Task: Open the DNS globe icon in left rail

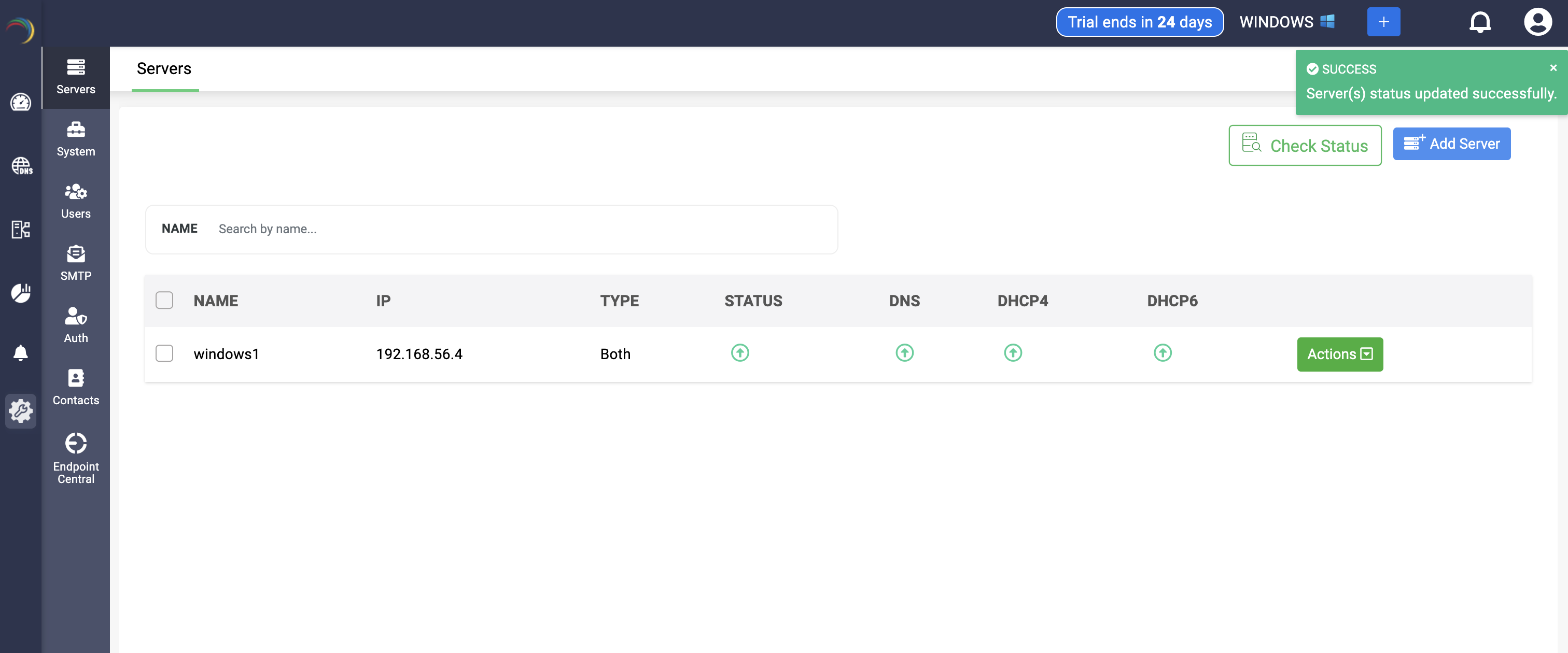Action: [21, 165]
